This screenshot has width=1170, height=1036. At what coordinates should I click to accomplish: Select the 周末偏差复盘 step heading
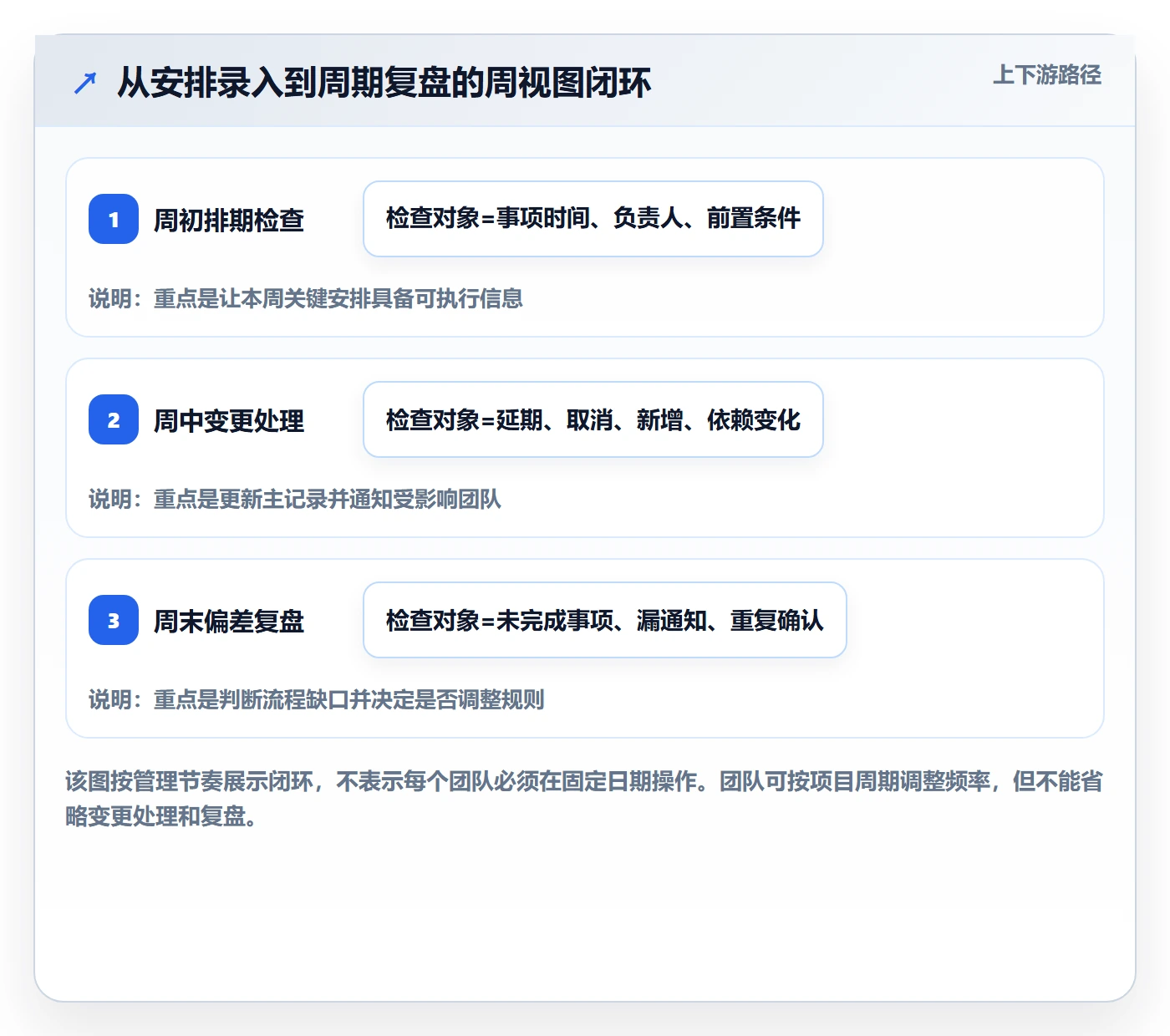coord(229,621)
